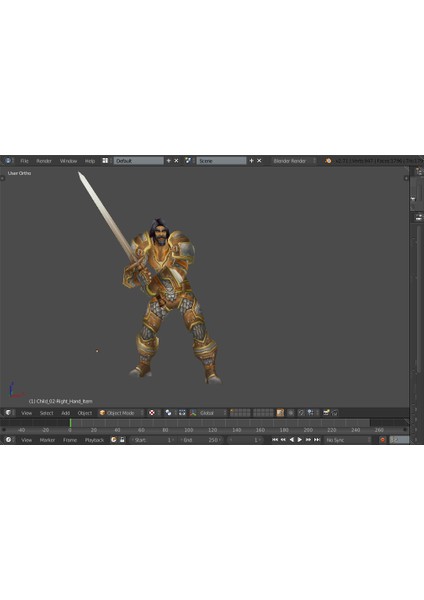Delete the Default screen layout
424x600 pixels.
click(176, 161)
